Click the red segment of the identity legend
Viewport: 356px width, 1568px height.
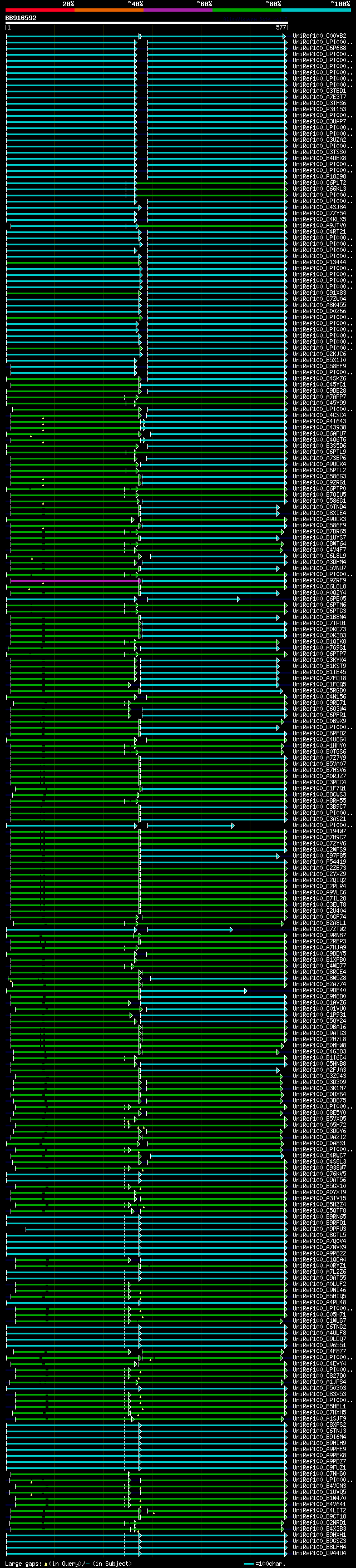pos(40,10)
